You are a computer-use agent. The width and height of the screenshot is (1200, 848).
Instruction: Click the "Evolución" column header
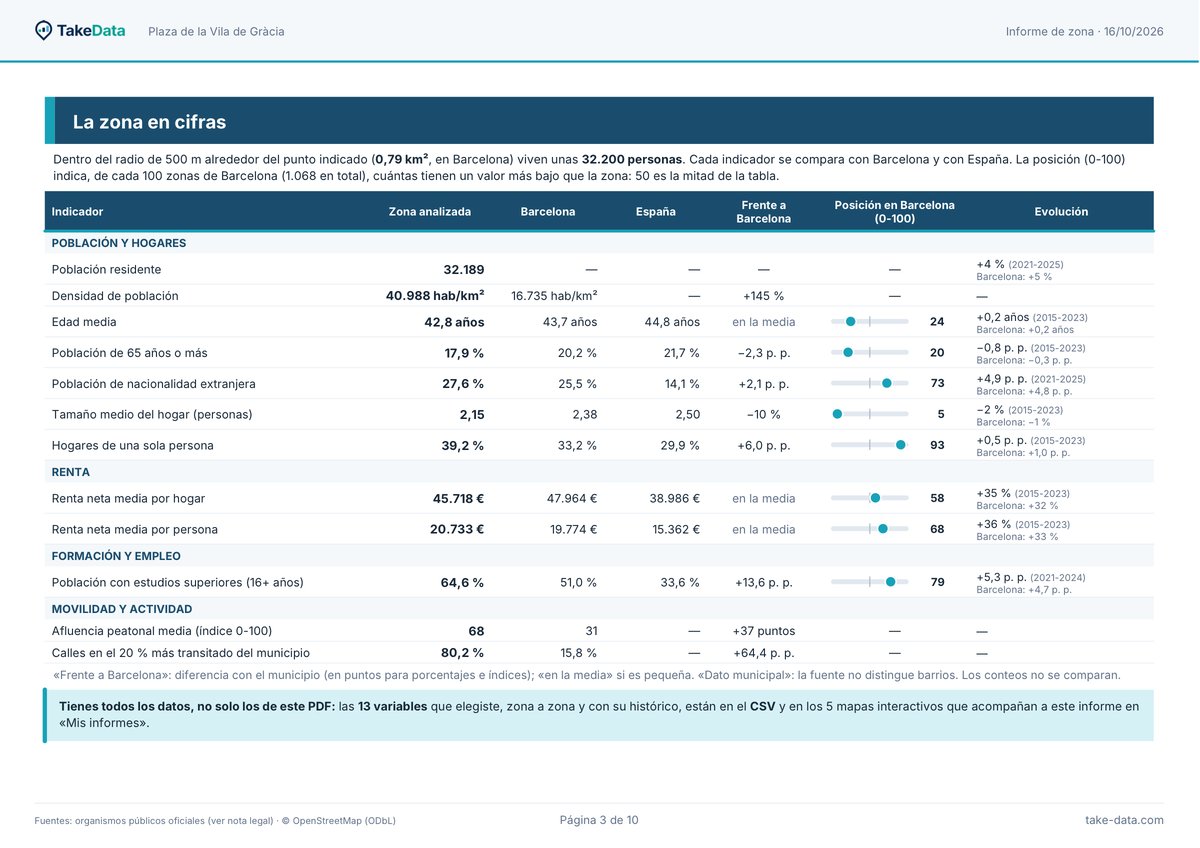1061,212
